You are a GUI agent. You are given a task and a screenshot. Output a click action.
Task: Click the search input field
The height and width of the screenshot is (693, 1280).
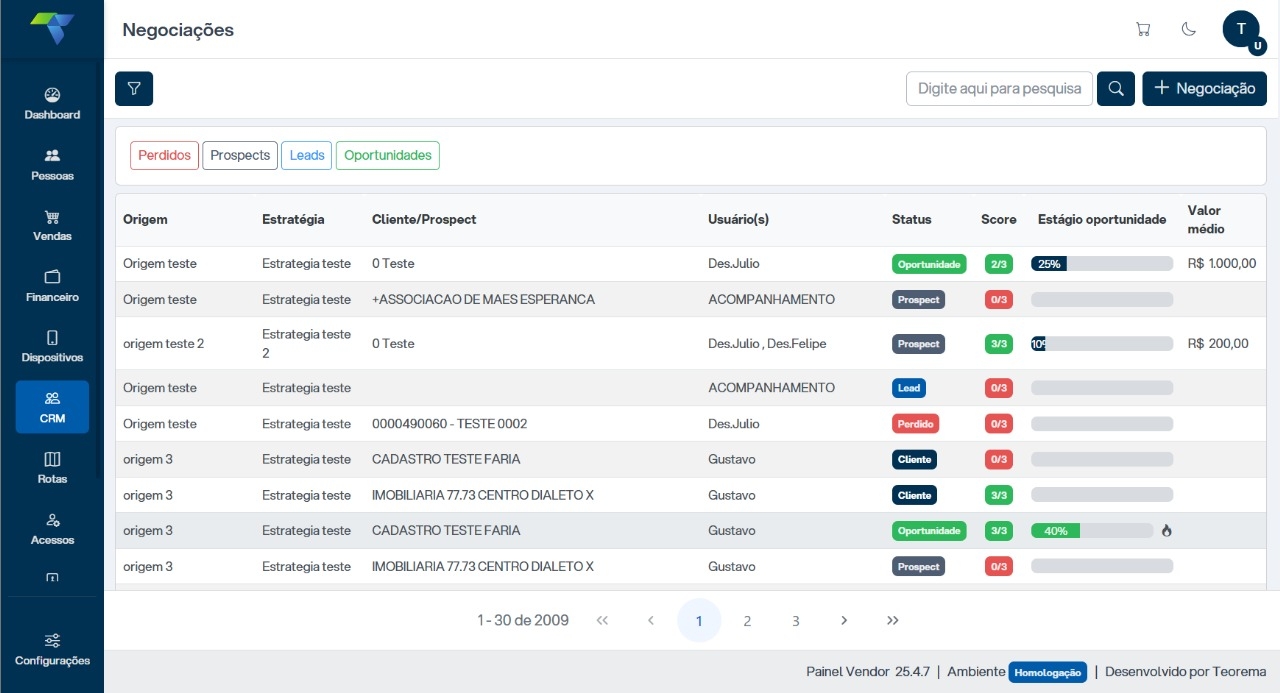pos(999,88)
